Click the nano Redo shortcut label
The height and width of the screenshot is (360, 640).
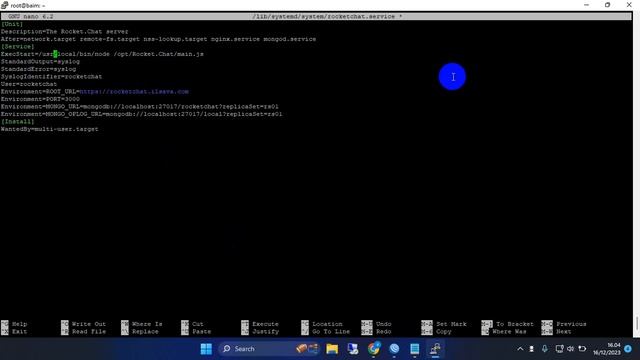click(384, 331)
